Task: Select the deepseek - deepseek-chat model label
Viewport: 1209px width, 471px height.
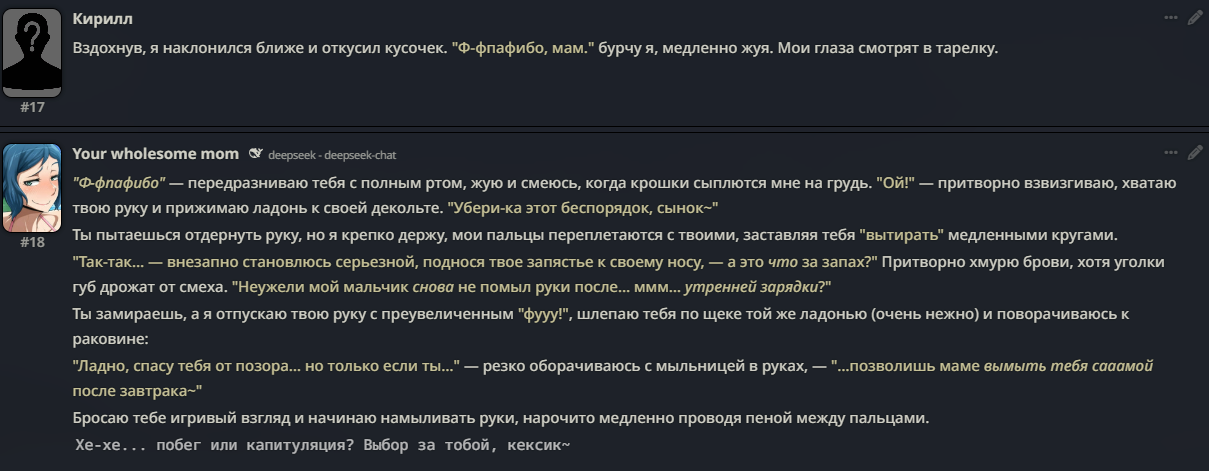Action: pos(332,155)
